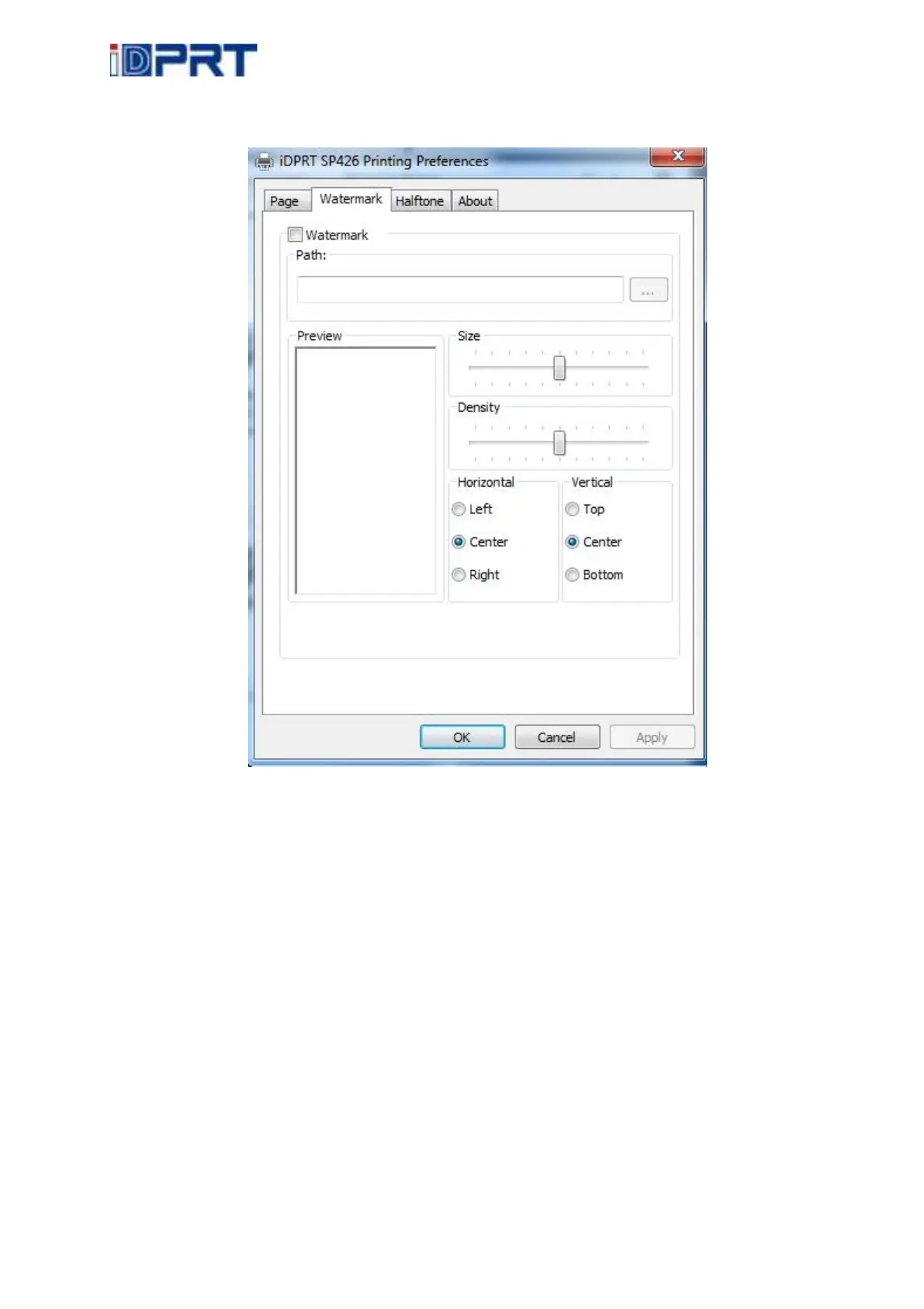Screen dimensions: 924x1309
Task: Click the printer icon in the title bar
Action: [264, 161]
